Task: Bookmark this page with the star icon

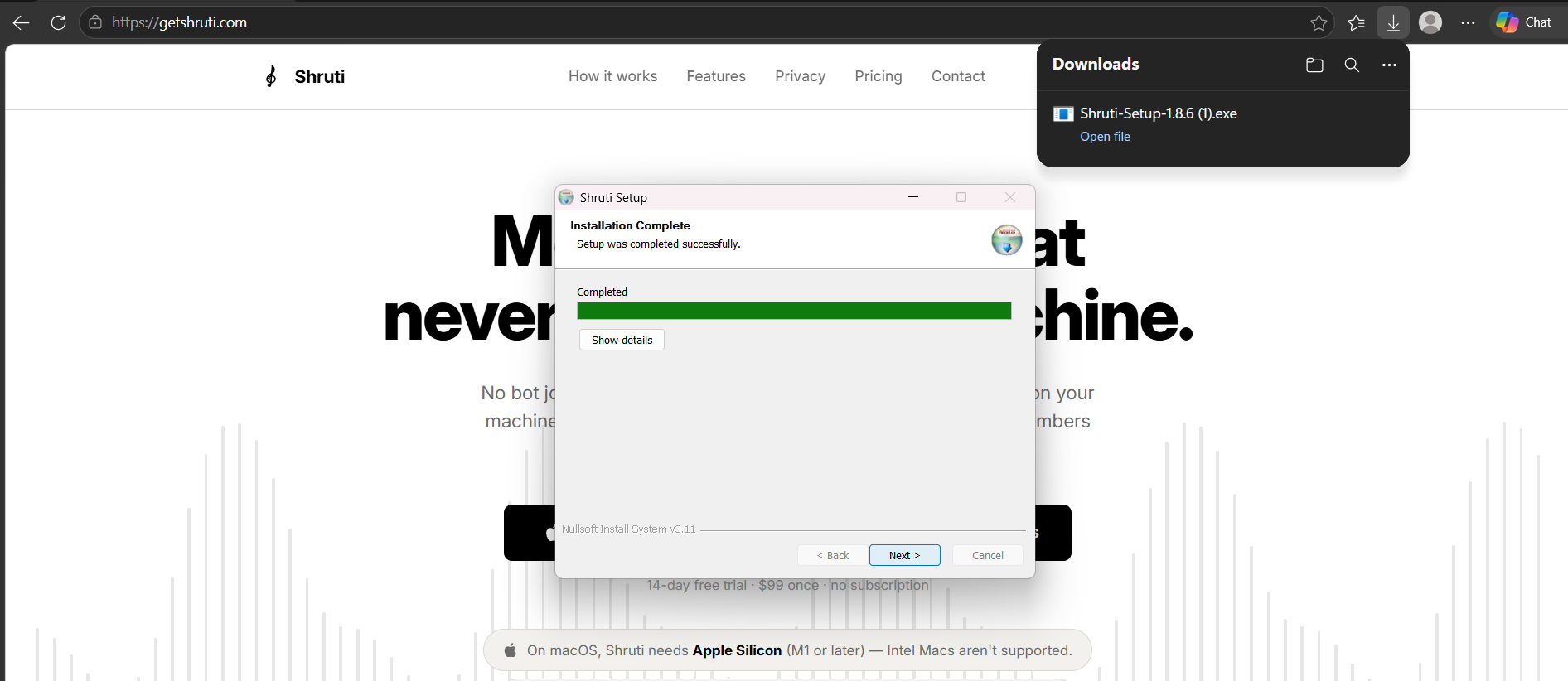Action: [1319, 22]
